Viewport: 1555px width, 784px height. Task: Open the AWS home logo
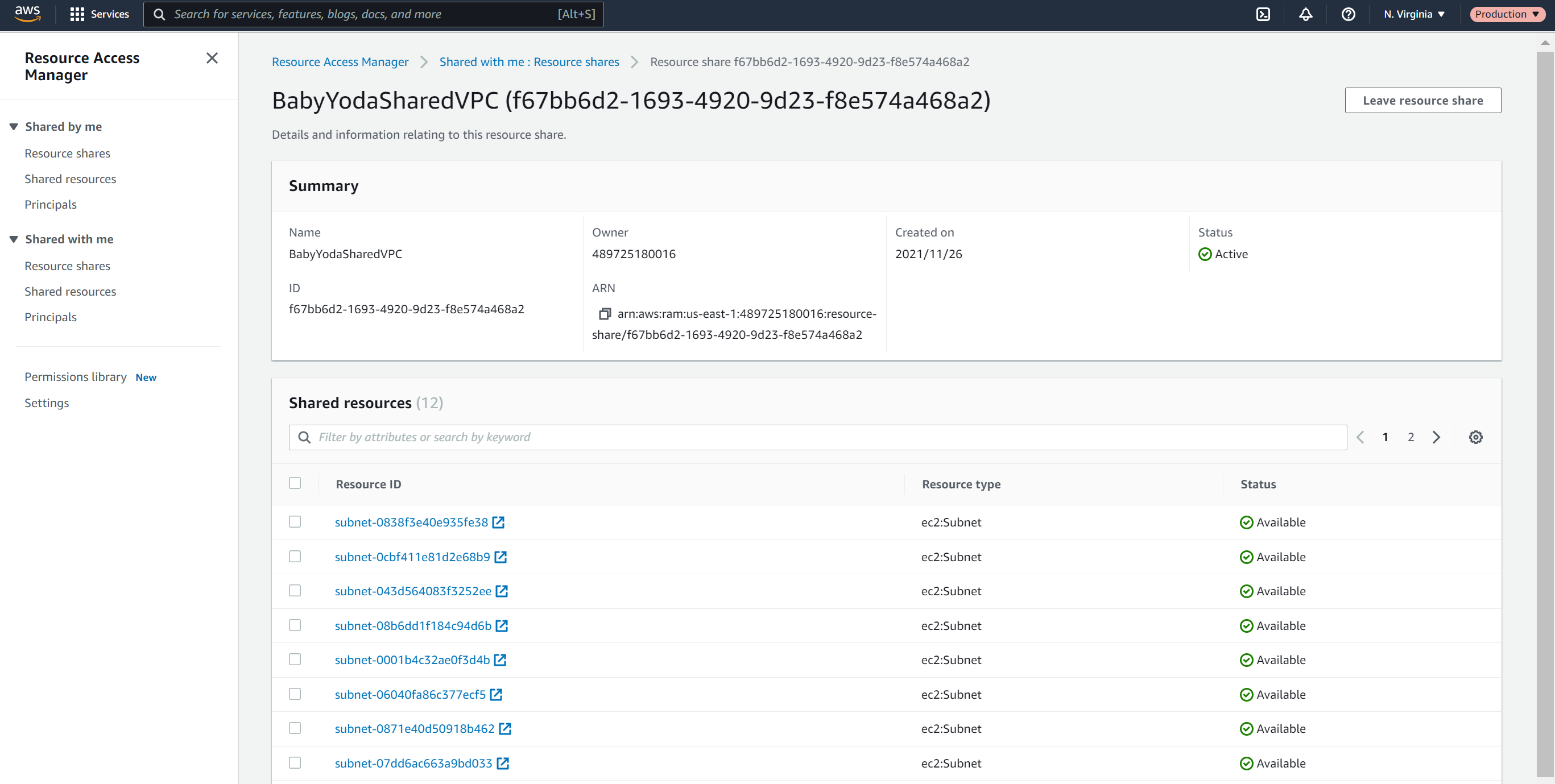click(x=28, y=14)
